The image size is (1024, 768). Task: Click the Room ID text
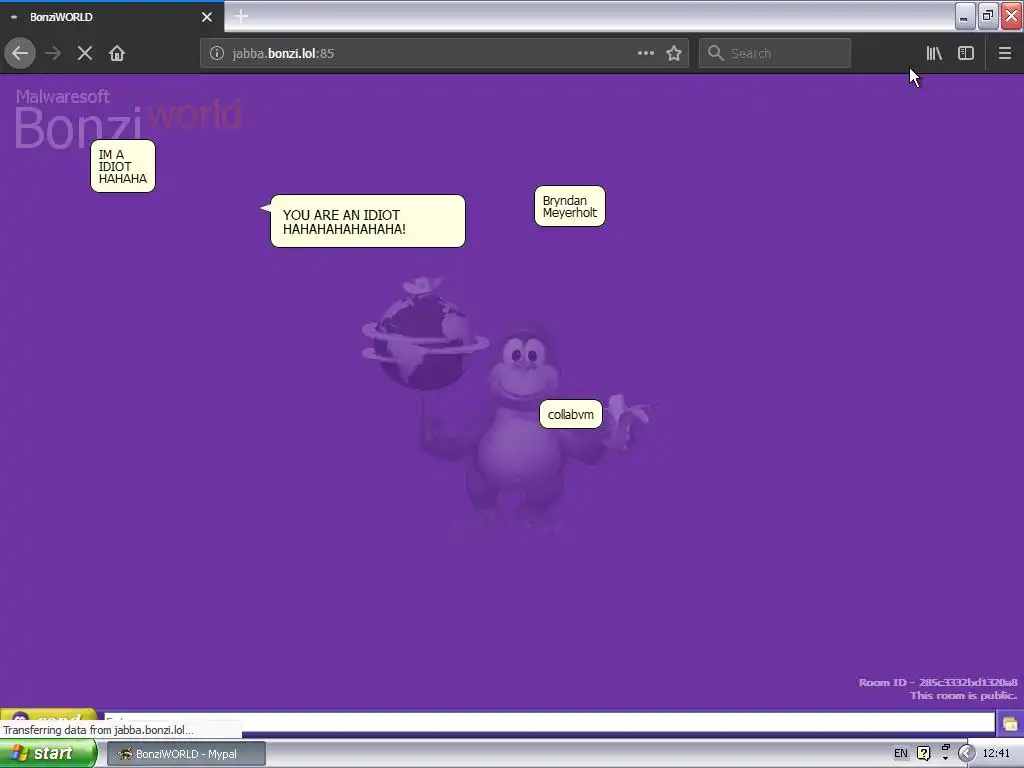938,682
